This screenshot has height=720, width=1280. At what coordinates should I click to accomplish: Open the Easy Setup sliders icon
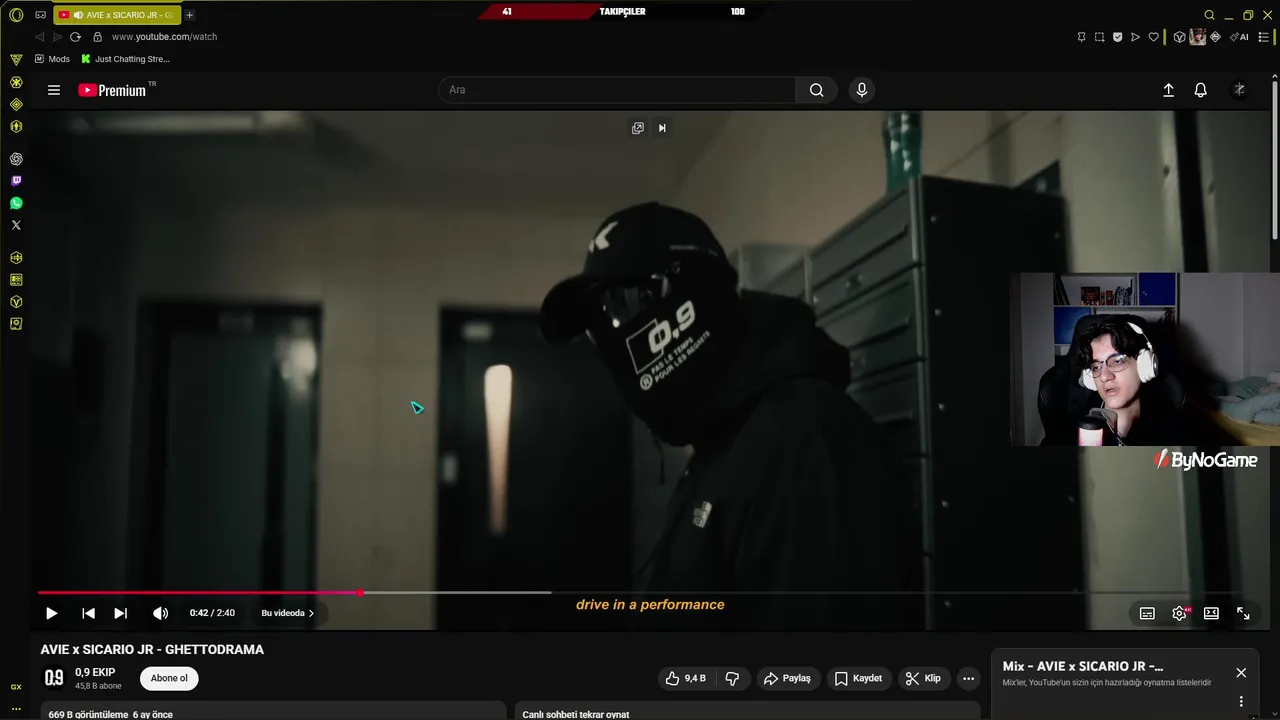pyautogui.click(x=1264, y=37)
